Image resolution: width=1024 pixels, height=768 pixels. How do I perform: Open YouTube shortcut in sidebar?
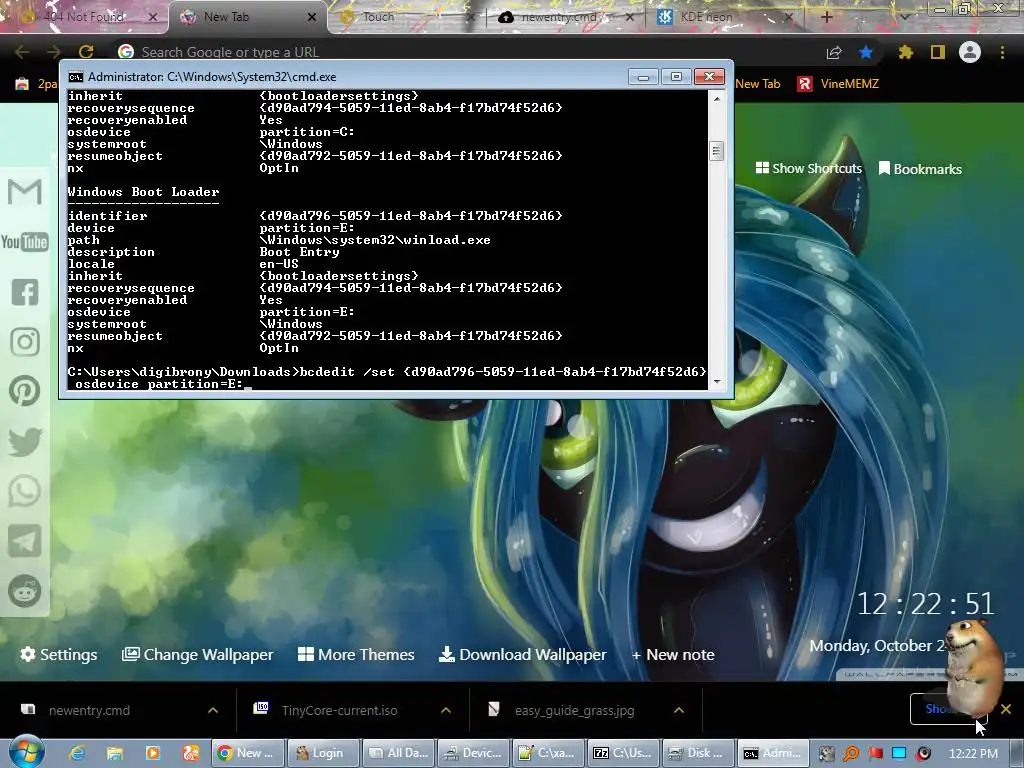[x=25, y=242]
